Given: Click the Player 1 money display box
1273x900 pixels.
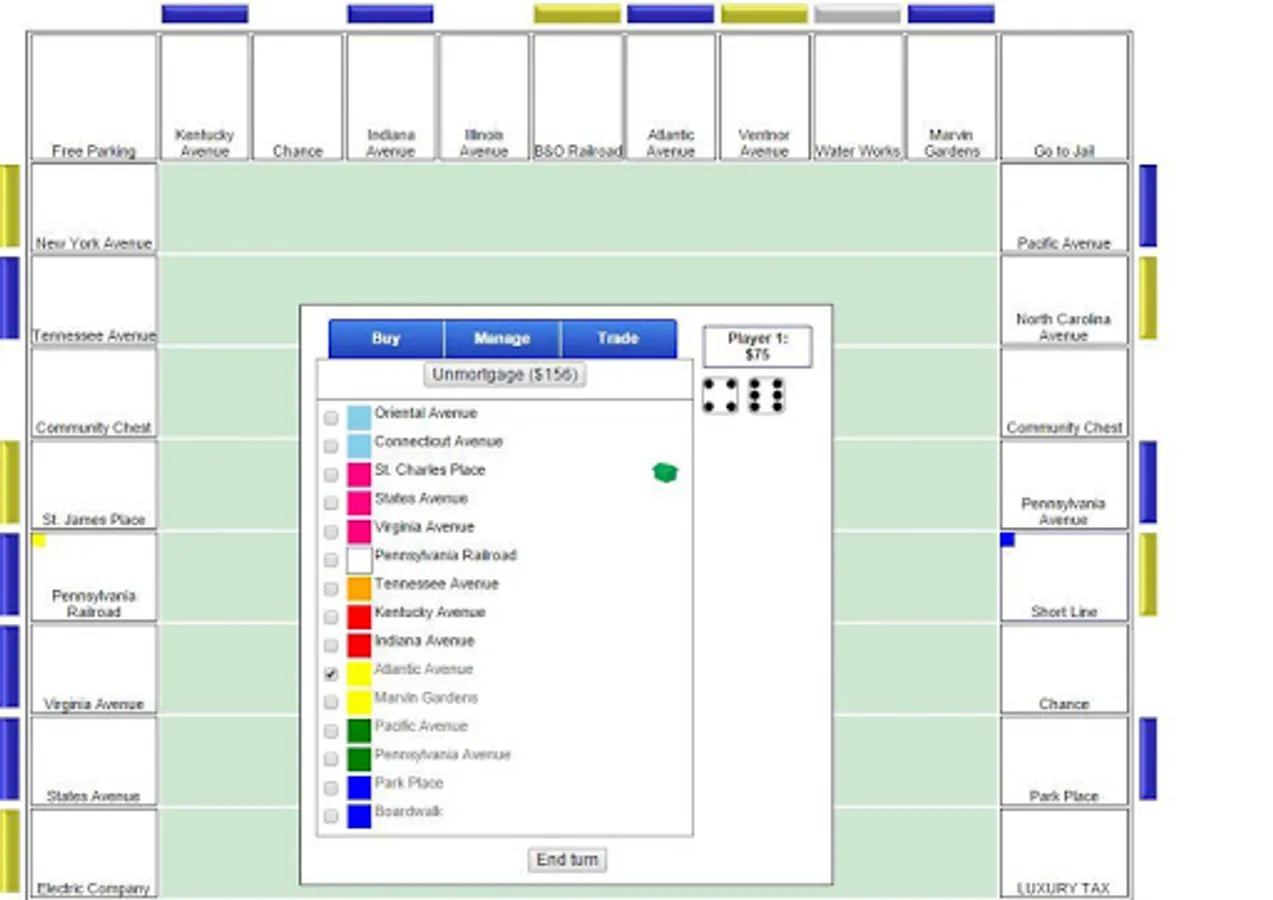Looking at the screenshot, I should click(757, 346).
